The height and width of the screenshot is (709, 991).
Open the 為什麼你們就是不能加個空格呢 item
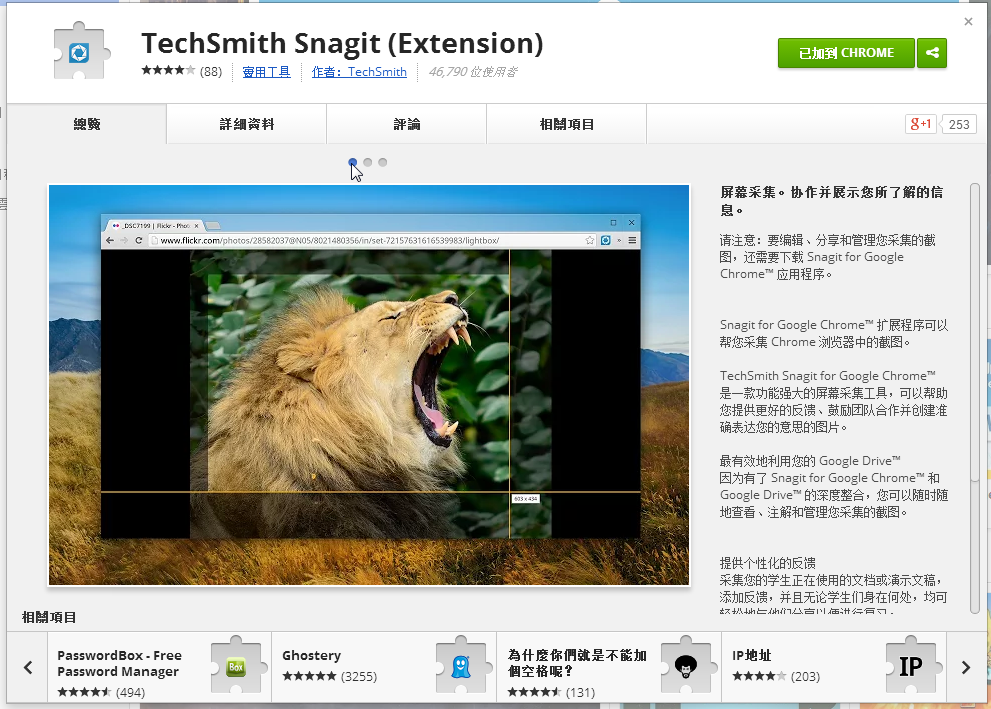click(x=609, y=667)
